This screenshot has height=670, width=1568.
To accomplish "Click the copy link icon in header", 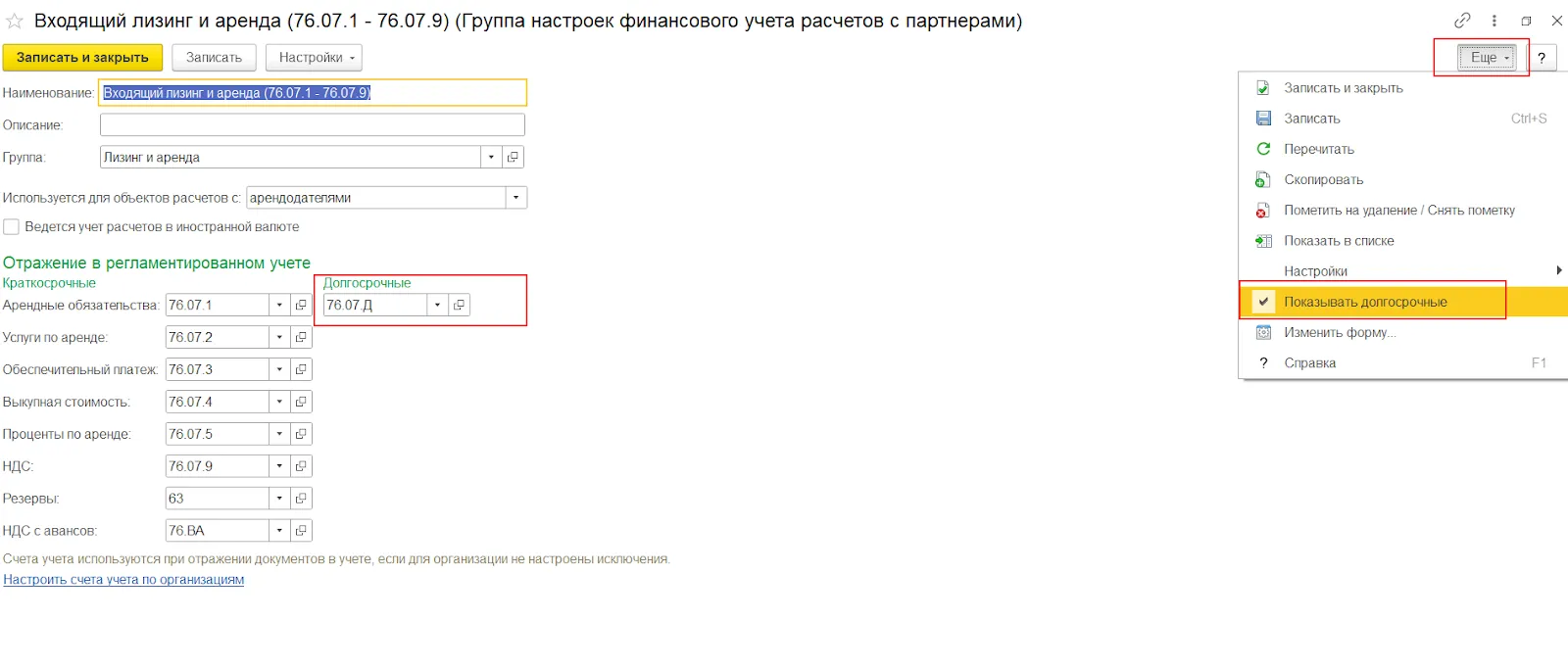I will [1462, 21].
